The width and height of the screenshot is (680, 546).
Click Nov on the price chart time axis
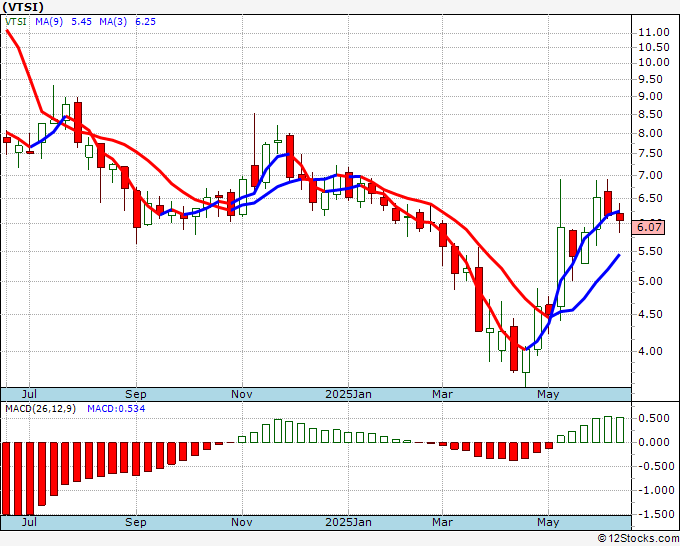242,394
